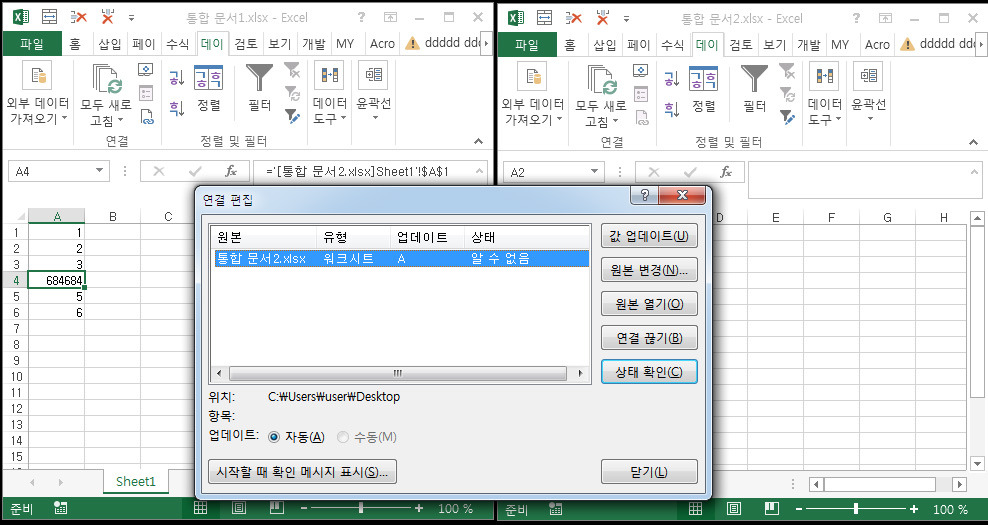Select Sheet1 tab in left window
Image resolution: width=988 pixels, height=525 pixels.
(135, 482)
